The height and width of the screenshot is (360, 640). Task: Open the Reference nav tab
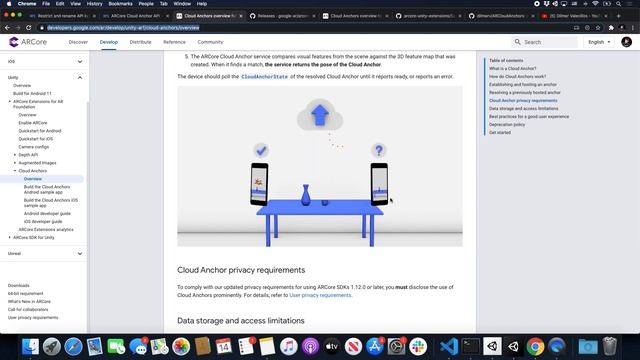coord(174,42)
